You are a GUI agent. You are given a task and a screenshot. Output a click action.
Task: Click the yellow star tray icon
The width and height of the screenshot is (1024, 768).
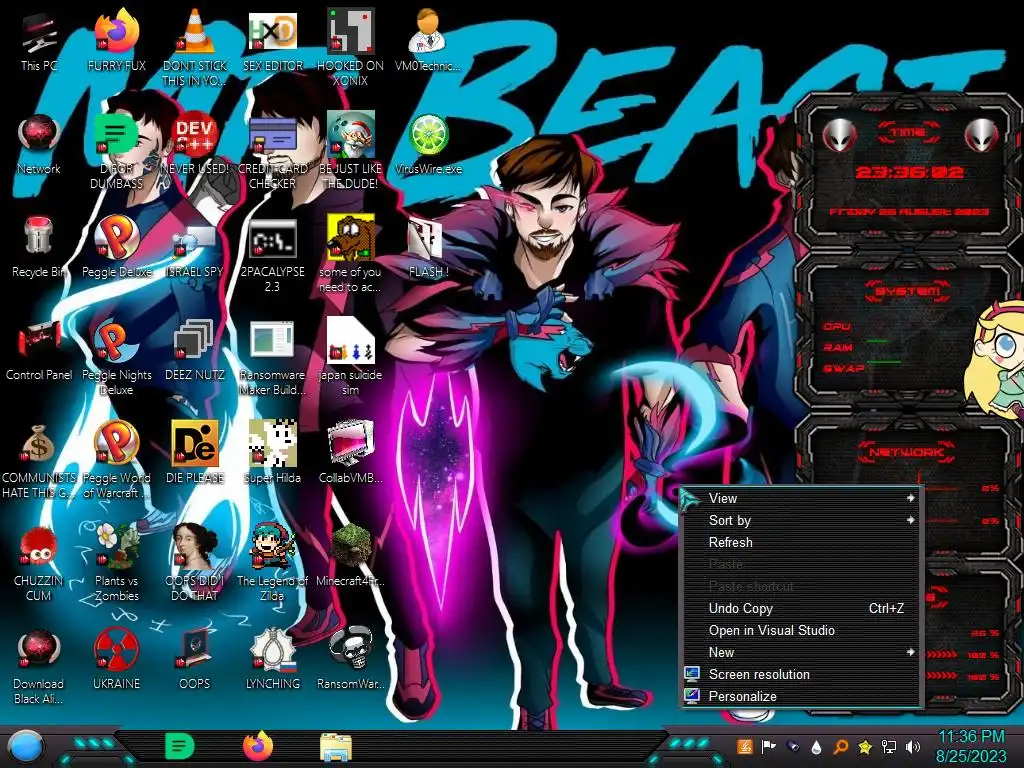pyautogui.click(x=865, y=746)
